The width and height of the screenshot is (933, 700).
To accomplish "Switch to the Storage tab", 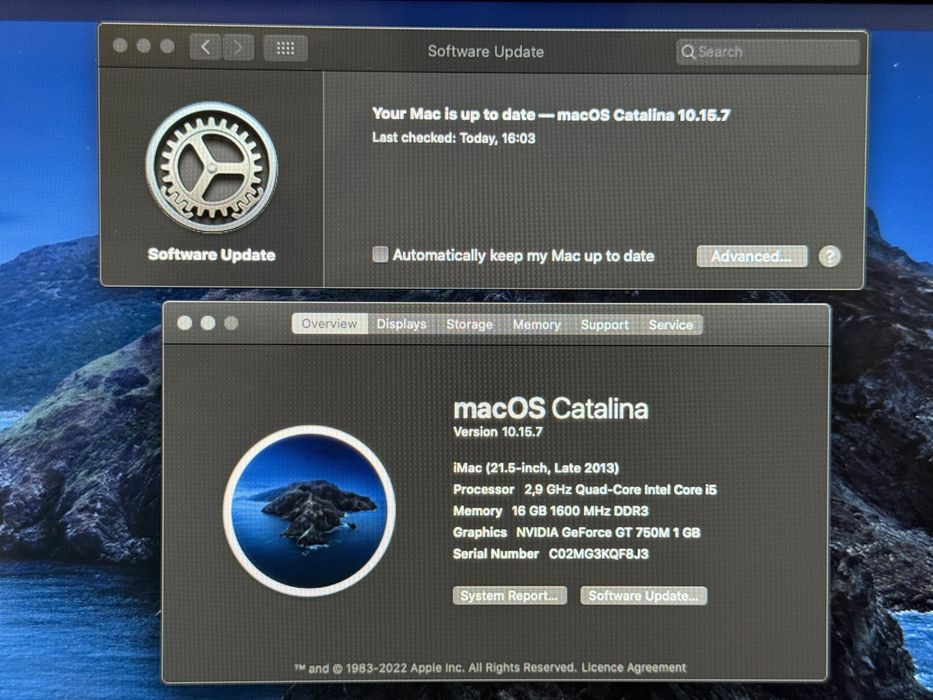I will click(x=469, y=324).
